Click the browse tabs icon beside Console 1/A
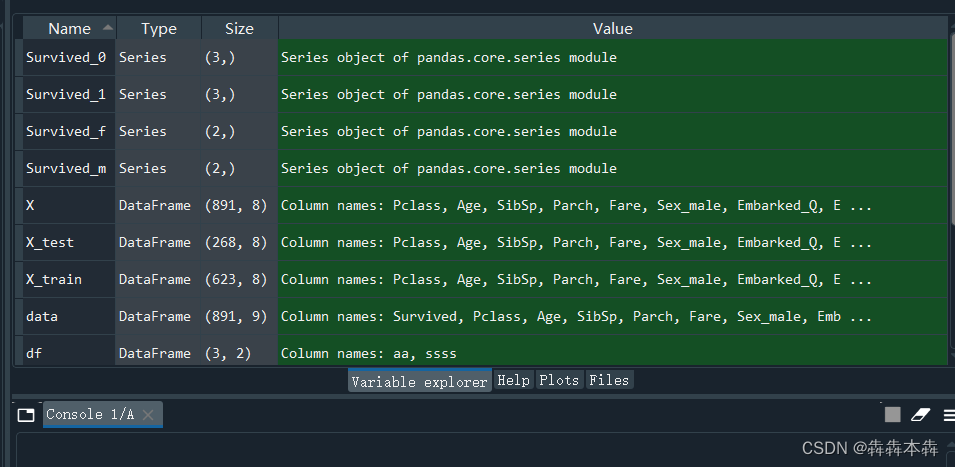 pos(26,415)
